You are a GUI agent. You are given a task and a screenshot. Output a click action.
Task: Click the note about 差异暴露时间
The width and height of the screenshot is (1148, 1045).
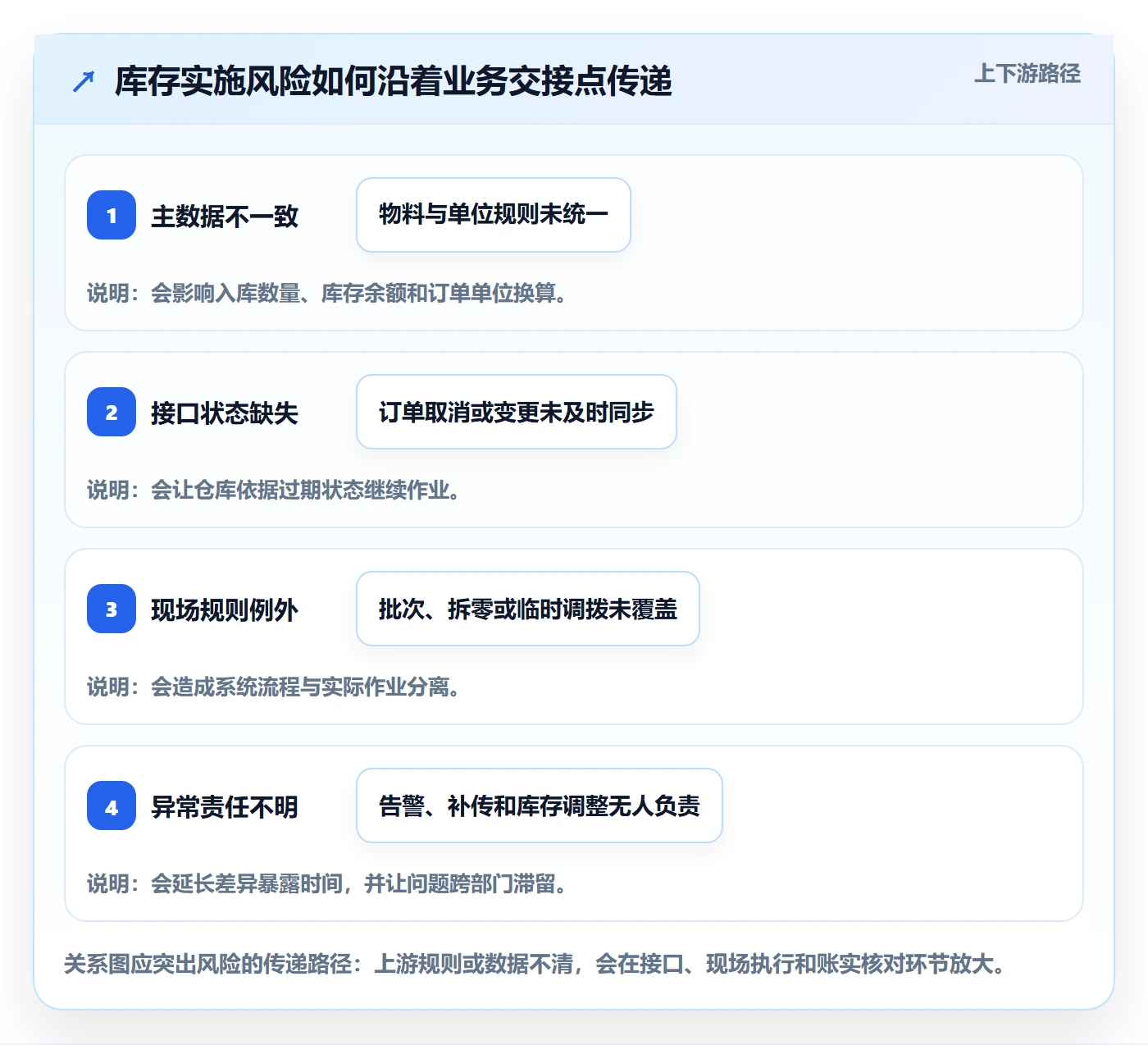[328, 883]
